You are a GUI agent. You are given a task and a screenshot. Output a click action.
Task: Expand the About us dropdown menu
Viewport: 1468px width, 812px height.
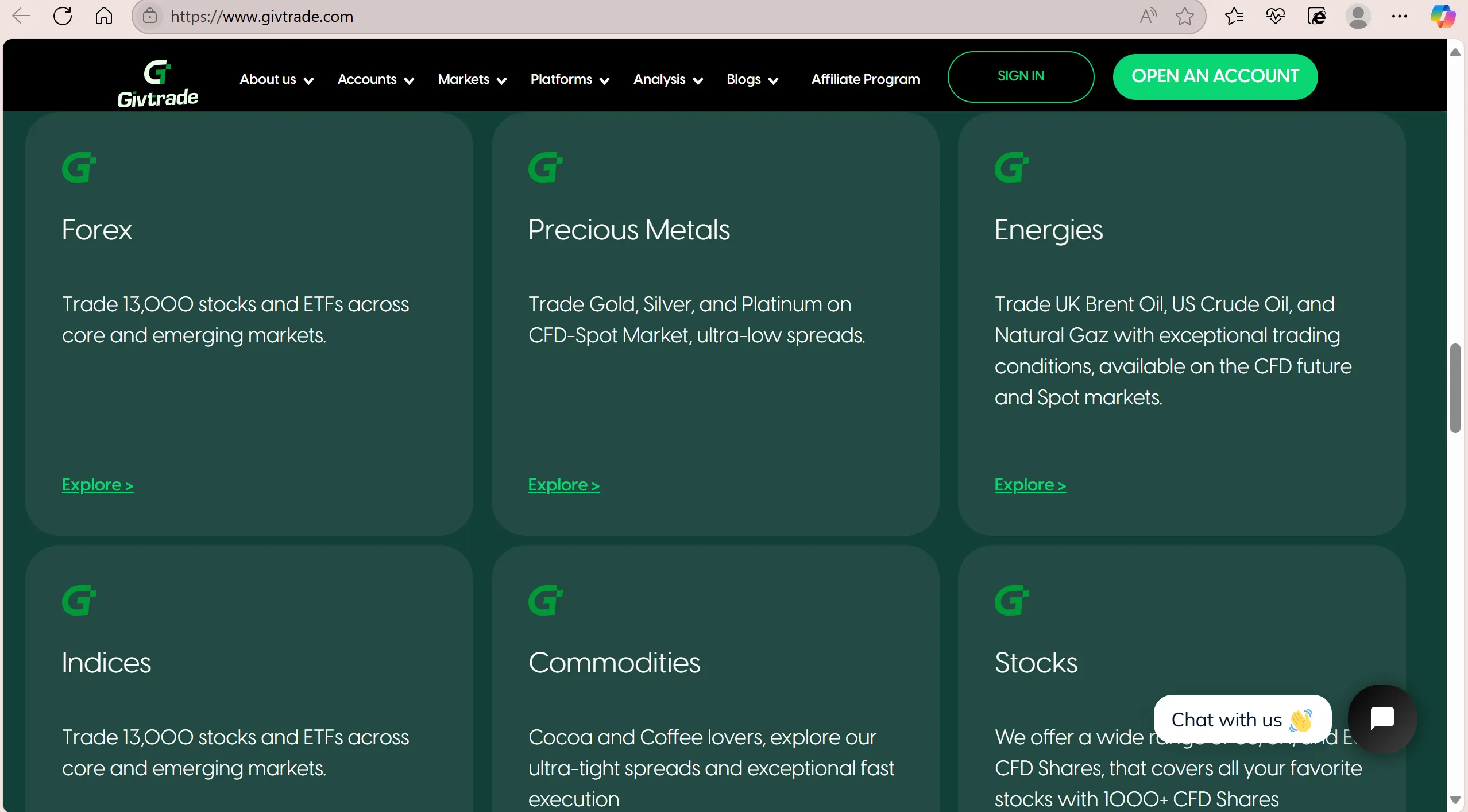click(276, 79)
